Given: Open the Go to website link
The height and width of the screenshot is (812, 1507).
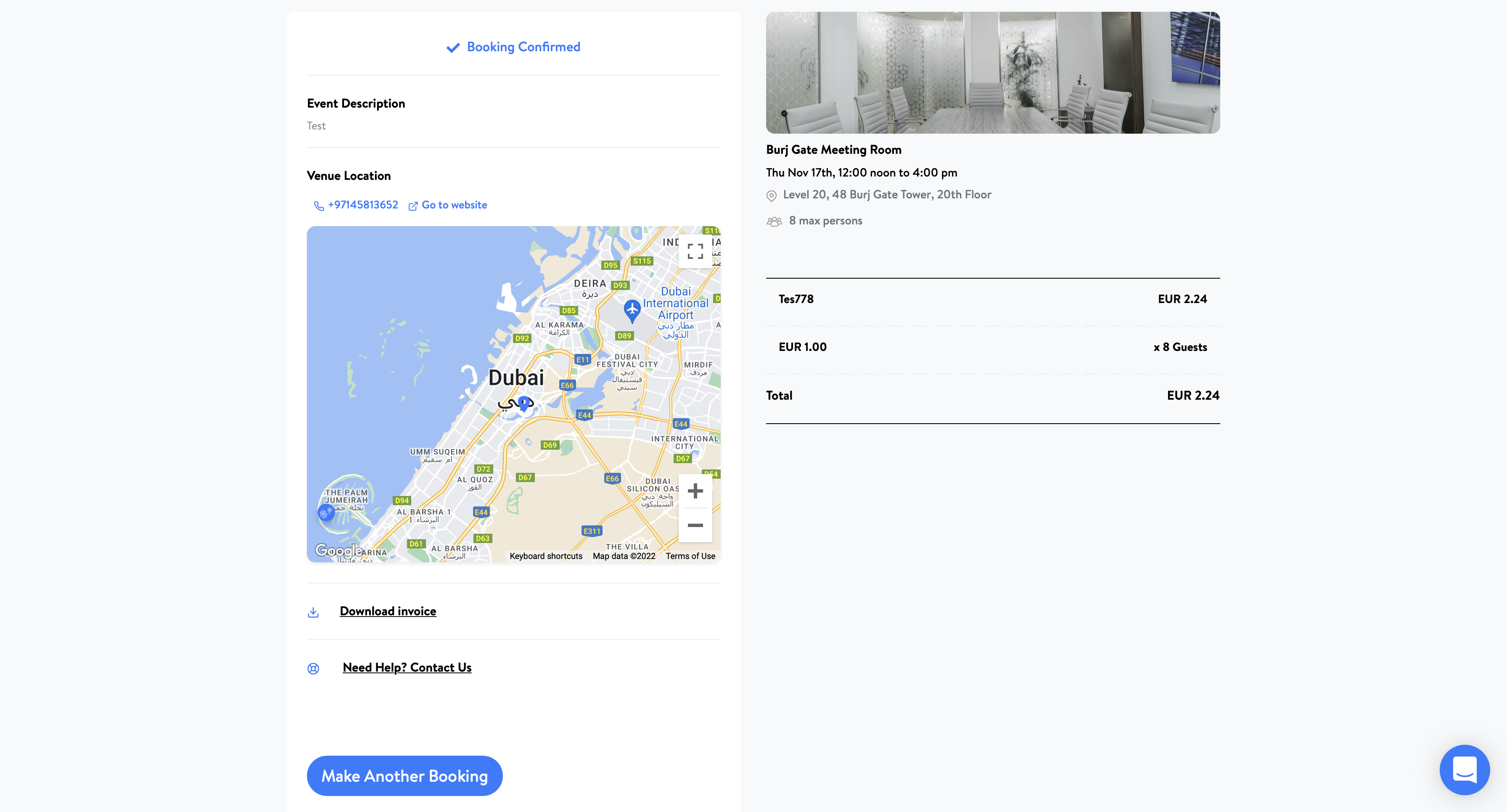Looking at the screenshot, I should coord(454,205).
